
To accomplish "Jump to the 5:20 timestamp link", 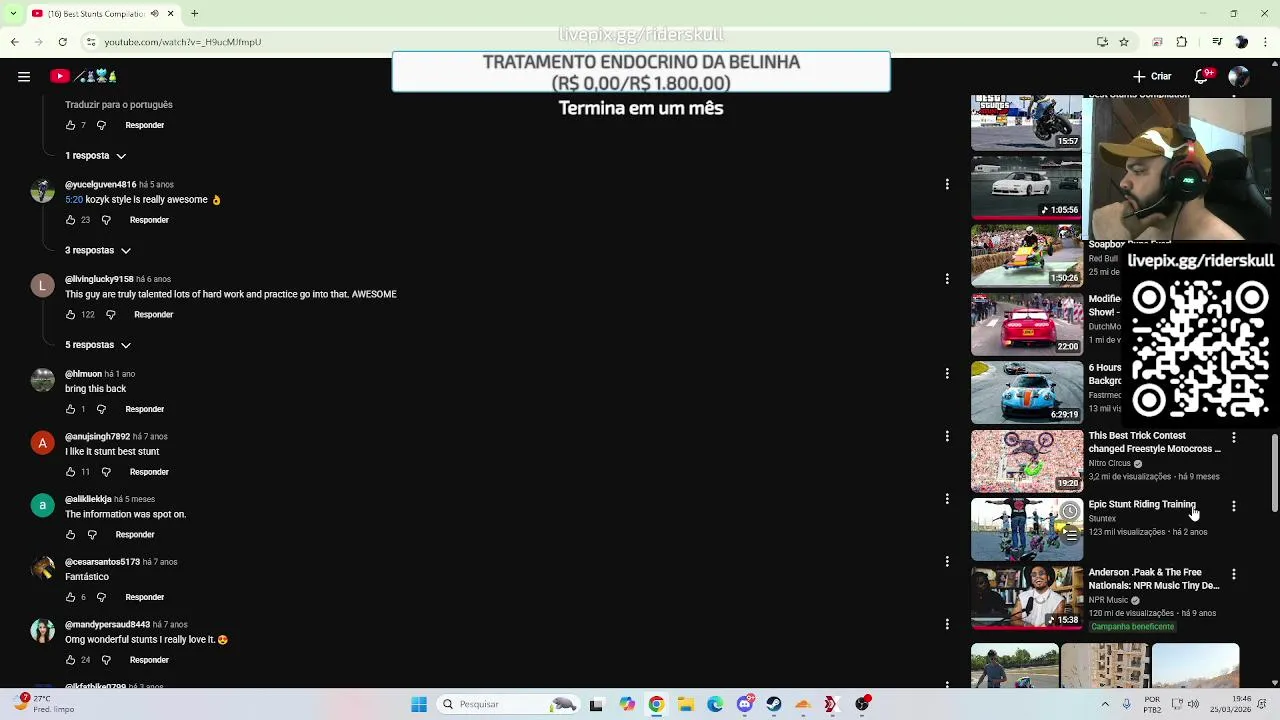I will point(74,200).
